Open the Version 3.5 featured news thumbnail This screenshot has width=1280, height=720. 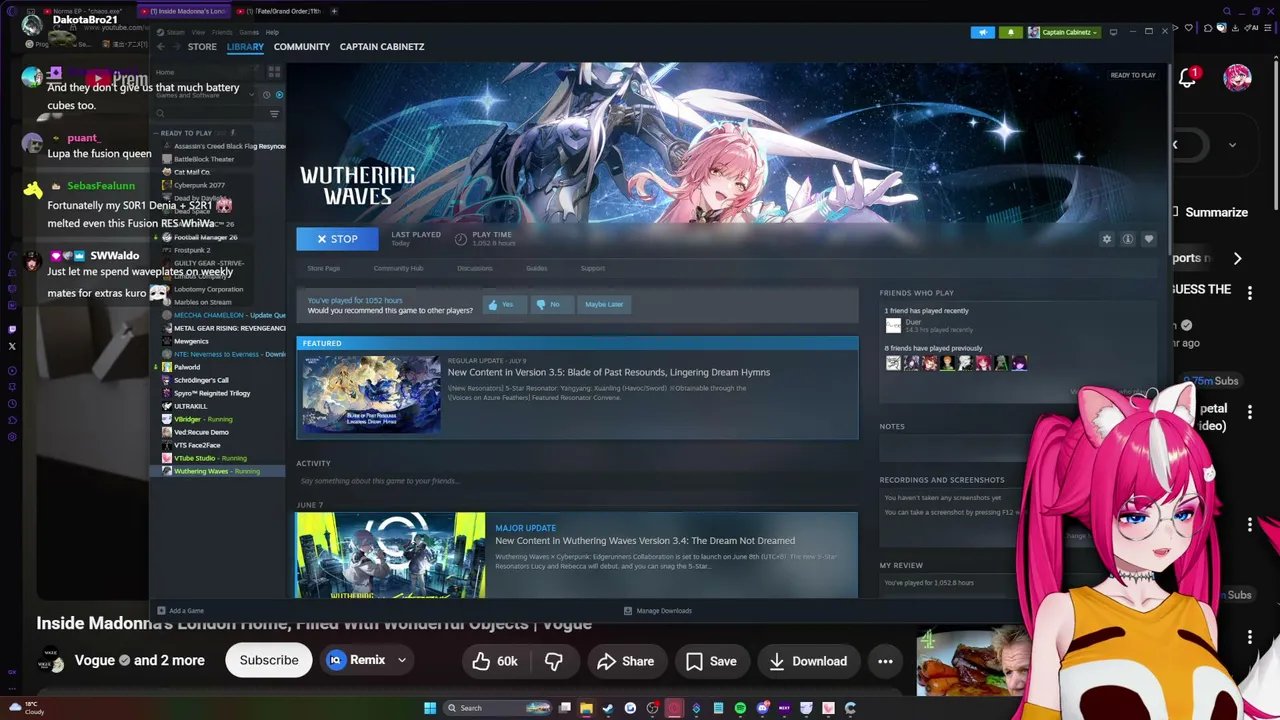(371, 394)
